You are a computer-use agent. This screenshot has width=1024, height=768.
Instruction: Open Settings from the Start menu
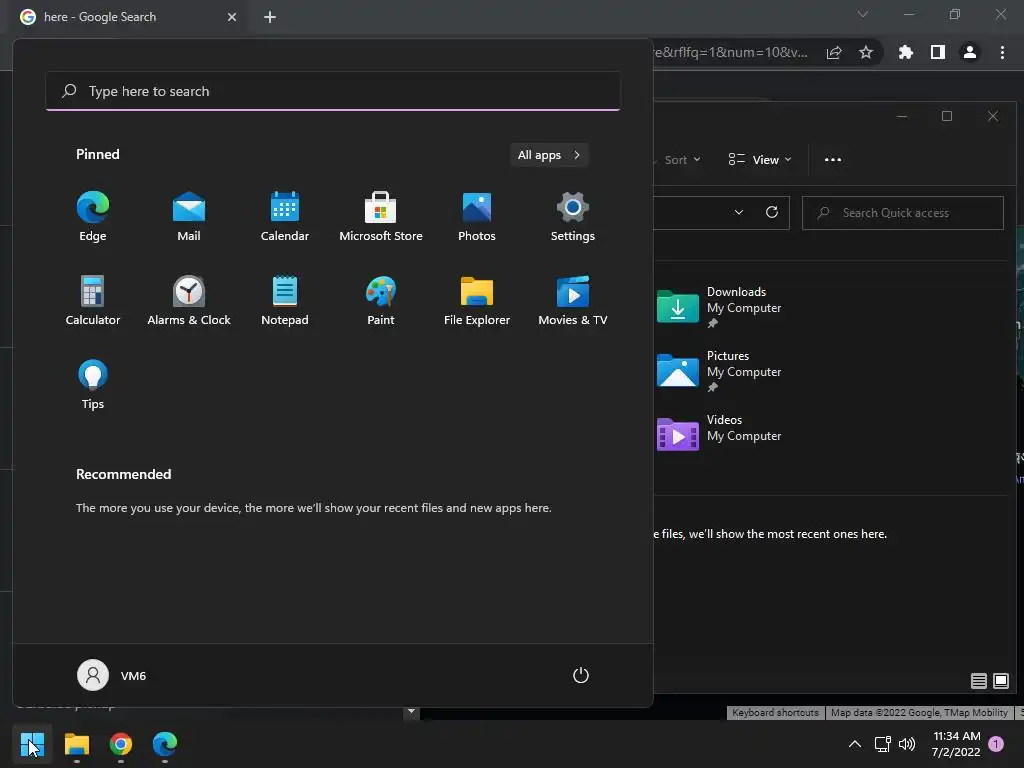click(x=573, y=217)
